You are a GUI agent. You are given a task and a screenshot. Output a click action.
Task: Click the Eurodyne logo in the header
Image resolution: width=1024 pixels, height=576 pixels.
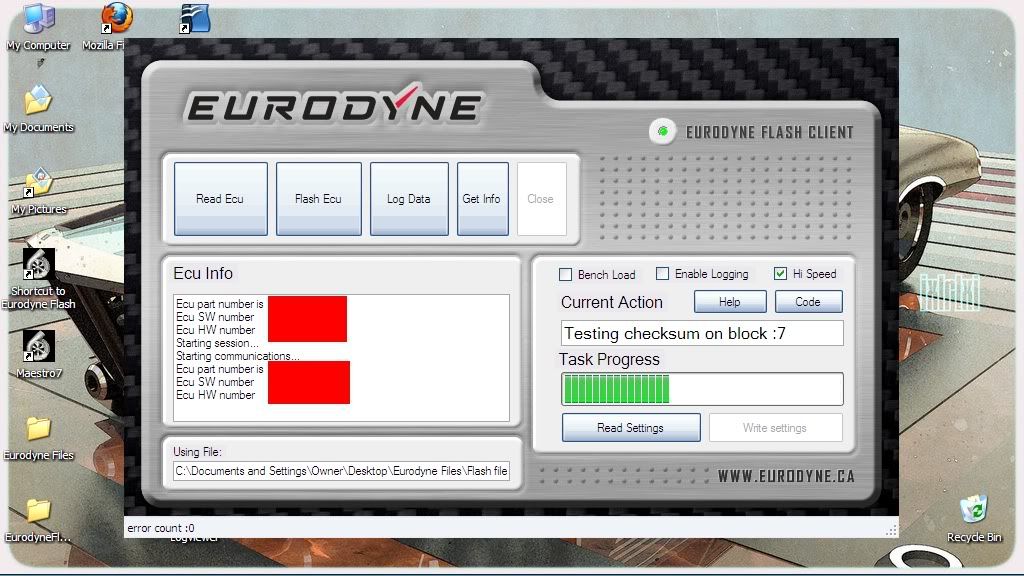click(x=334, y=104)
